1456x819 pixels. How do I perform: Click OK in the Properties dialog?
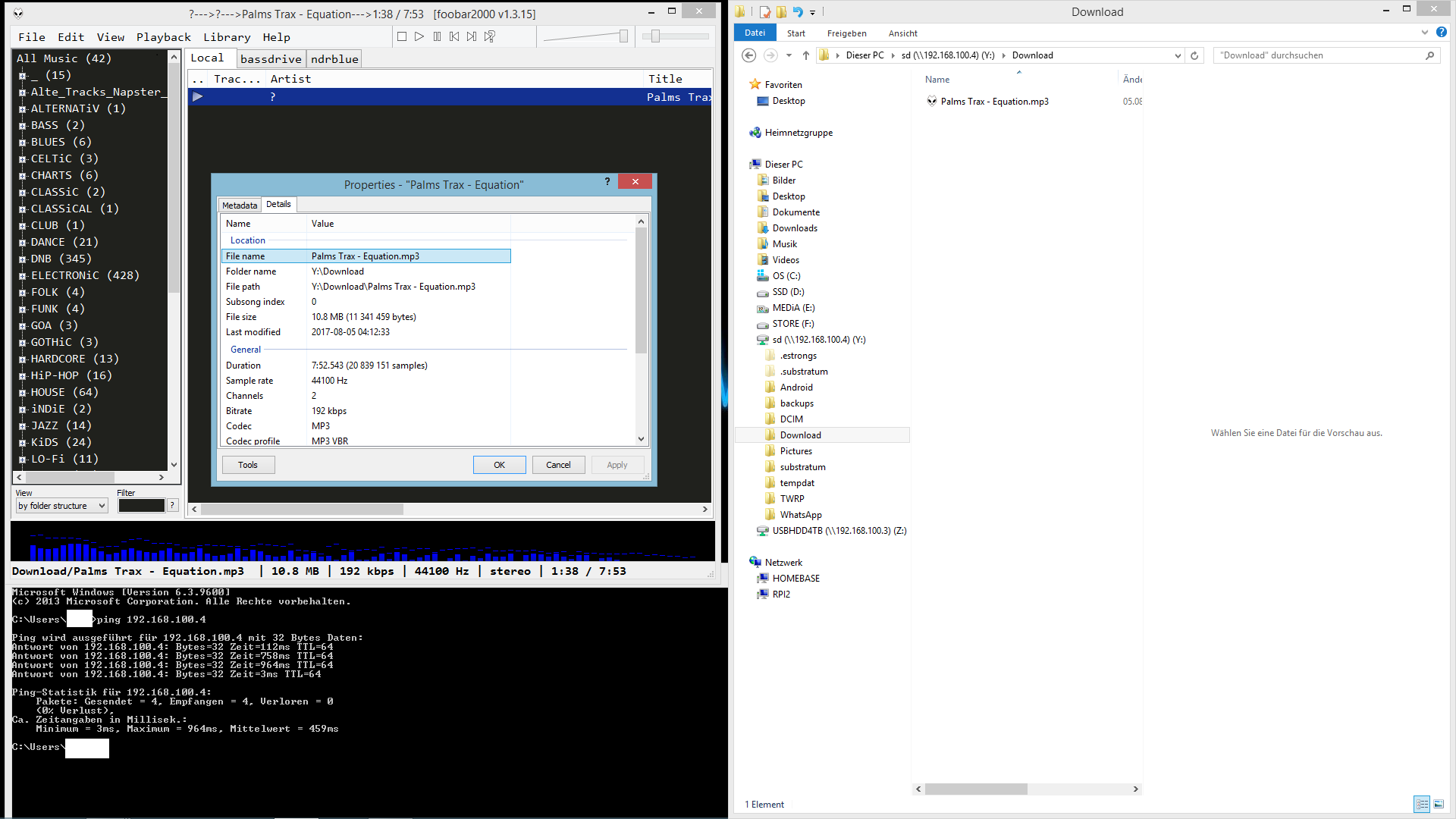coord(499,465)
